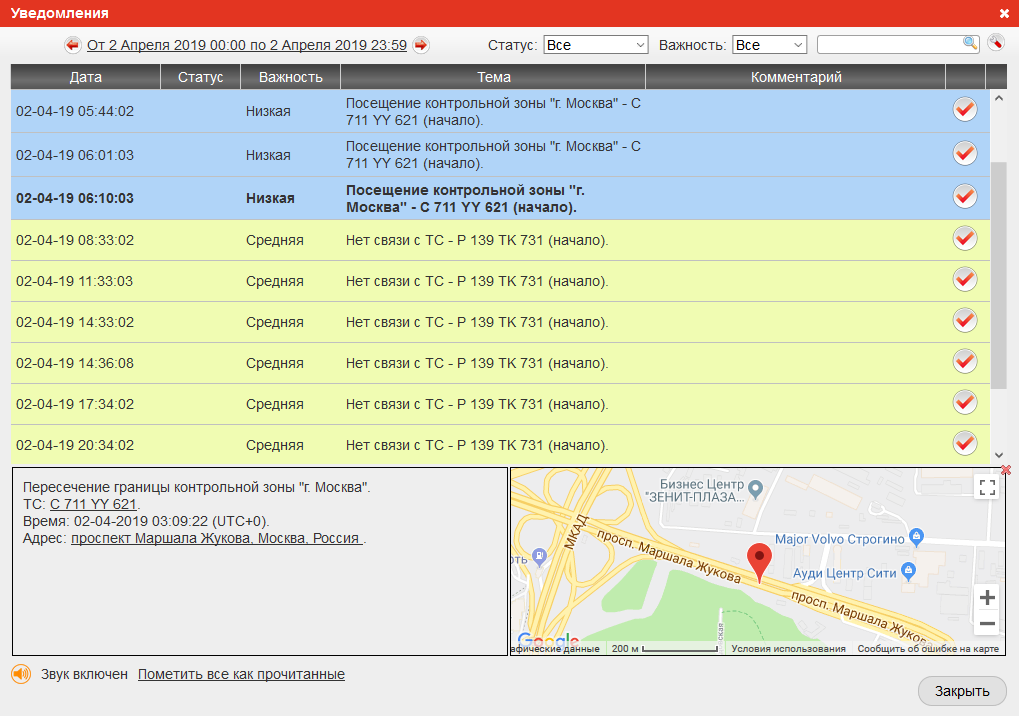Select Нет связи row at 11:33:03

(500, 281)
